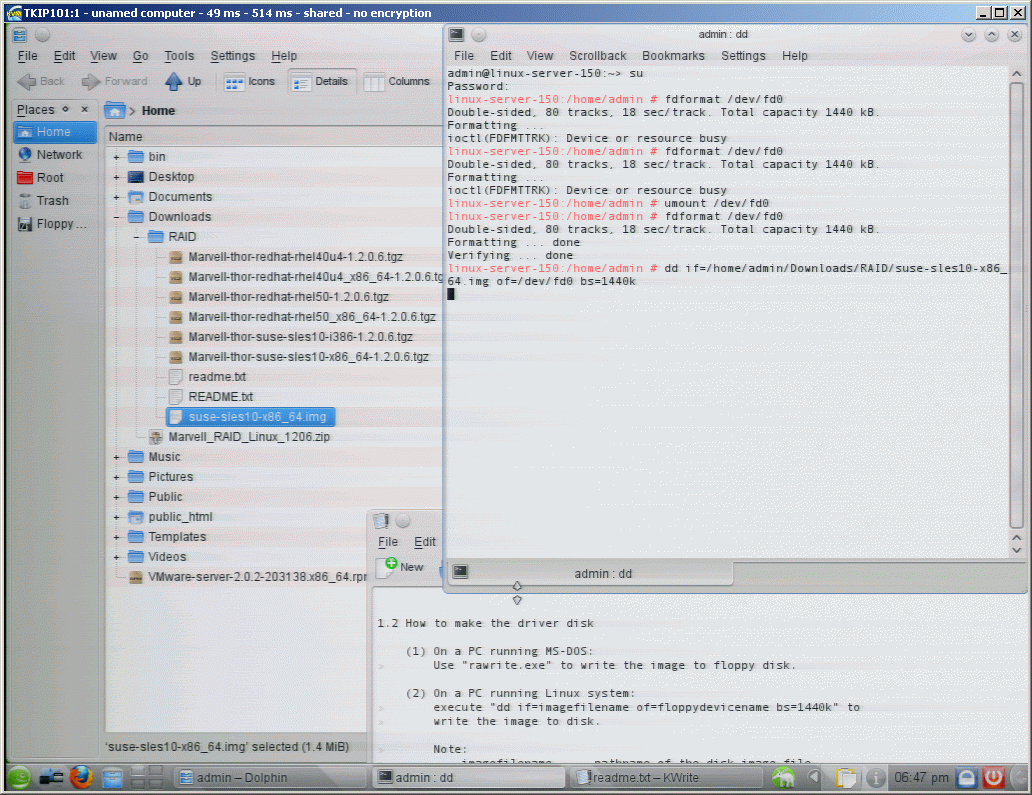
Task: Collapse the Downloads folder
Action: click(x=116, y=217)
